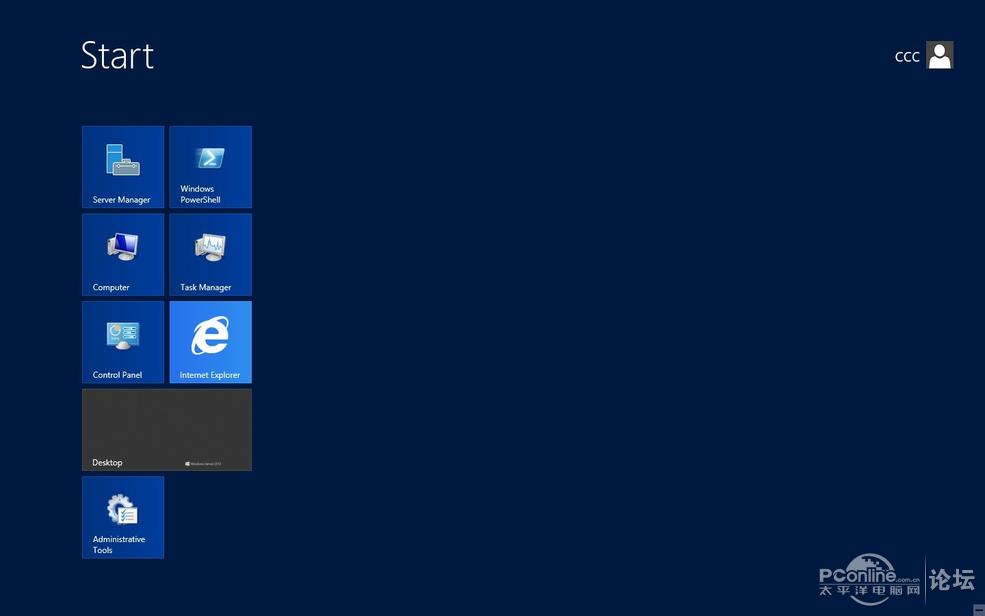Open the Computer tile
Screen dimensions: 985x616
[x=123, y=254]
